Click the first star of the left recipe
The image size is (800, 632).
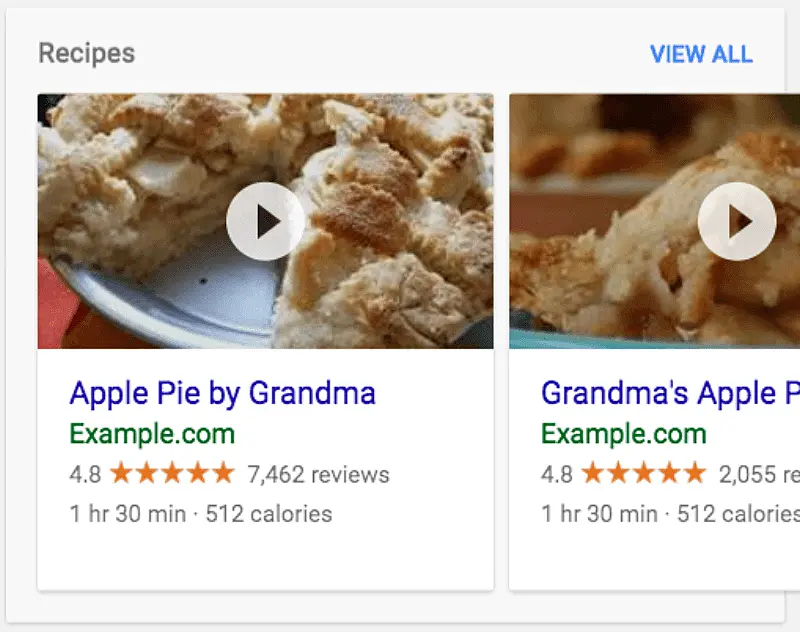(120, 473)
